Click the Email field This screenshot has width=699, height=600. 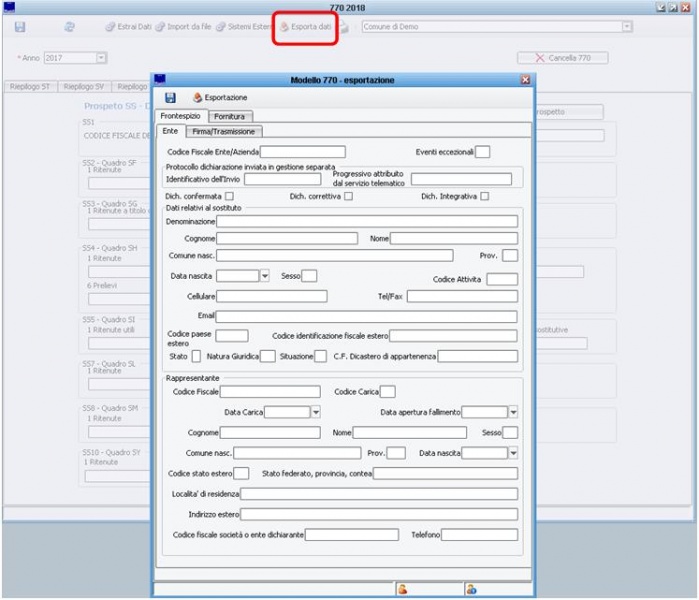tap(366, 316)
